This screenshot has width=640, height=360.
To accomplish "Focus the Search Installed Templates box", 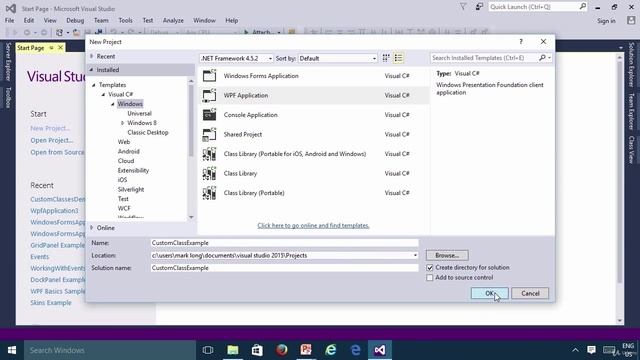I will (x=484, y=58).
